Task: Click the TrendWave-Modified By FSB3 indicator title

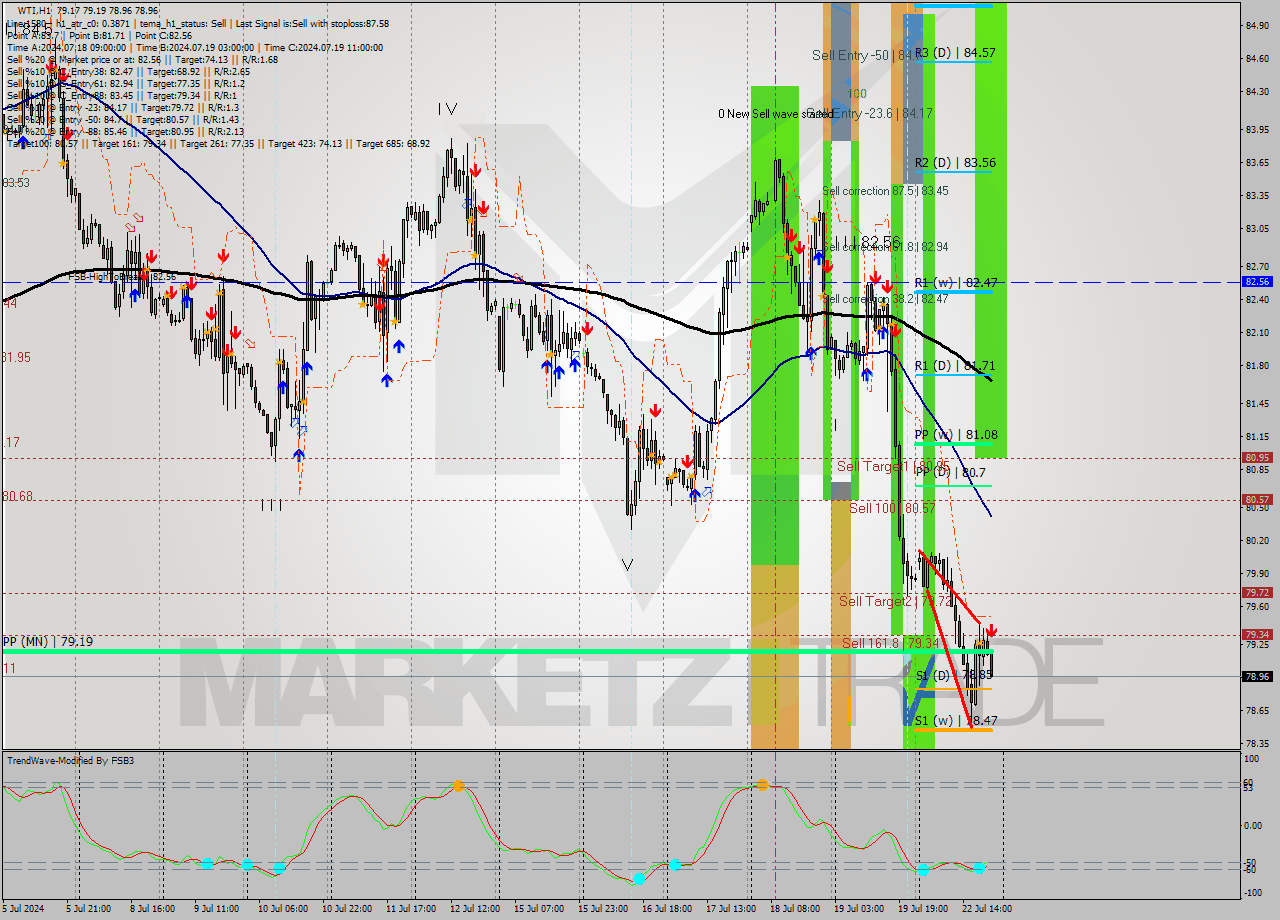Action: pyautogui.click(x=71, y=761)
